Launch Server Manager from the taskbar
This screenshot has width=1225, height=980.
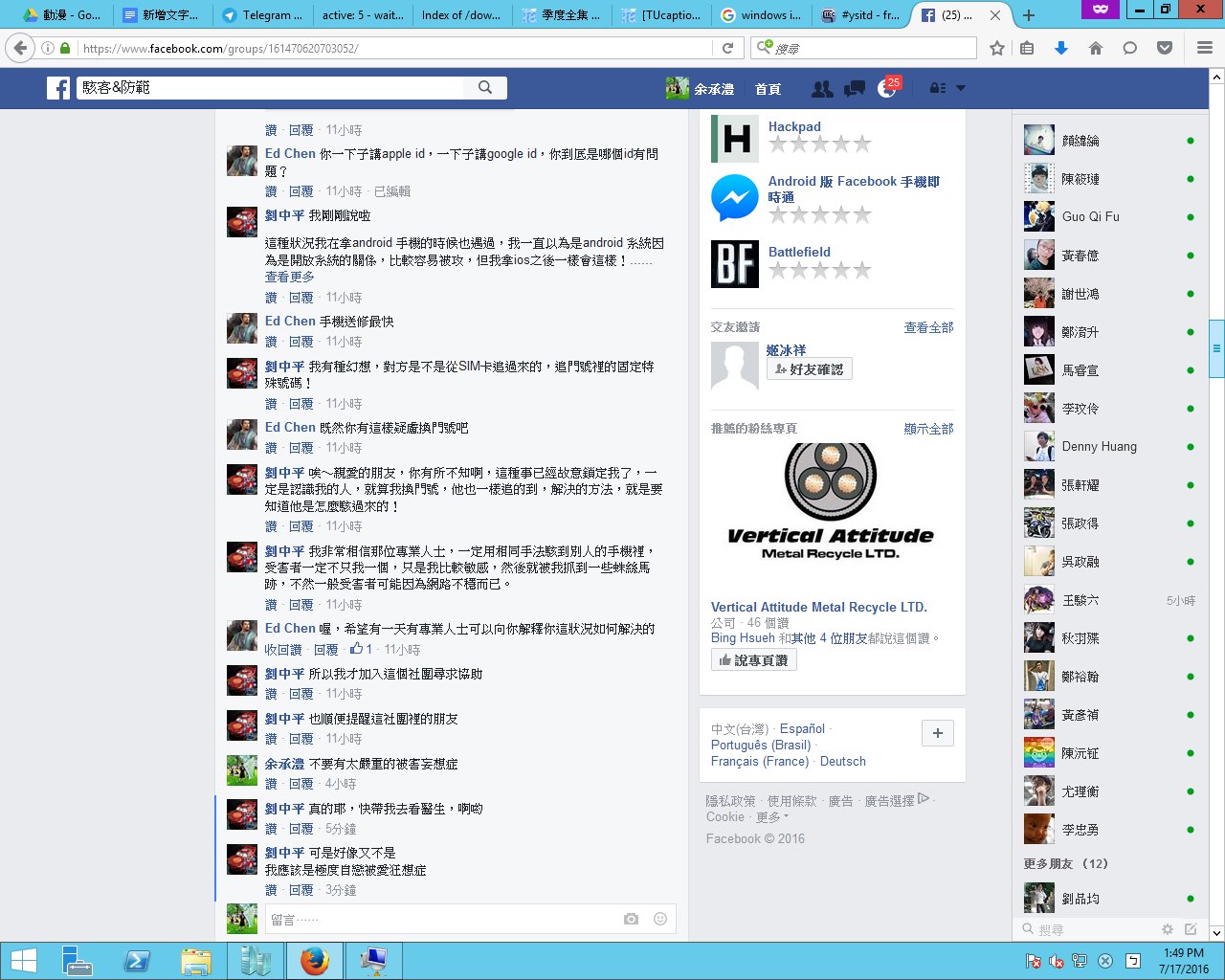point(77,961)
